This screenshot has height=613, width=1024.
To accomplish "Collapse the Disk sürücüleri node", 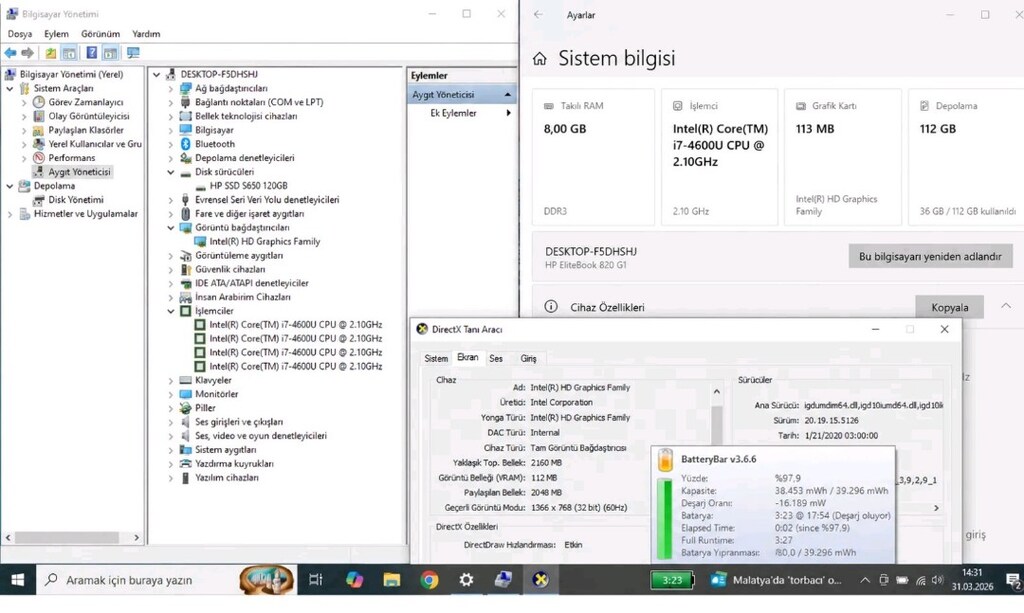I will (x=170, y=172).
